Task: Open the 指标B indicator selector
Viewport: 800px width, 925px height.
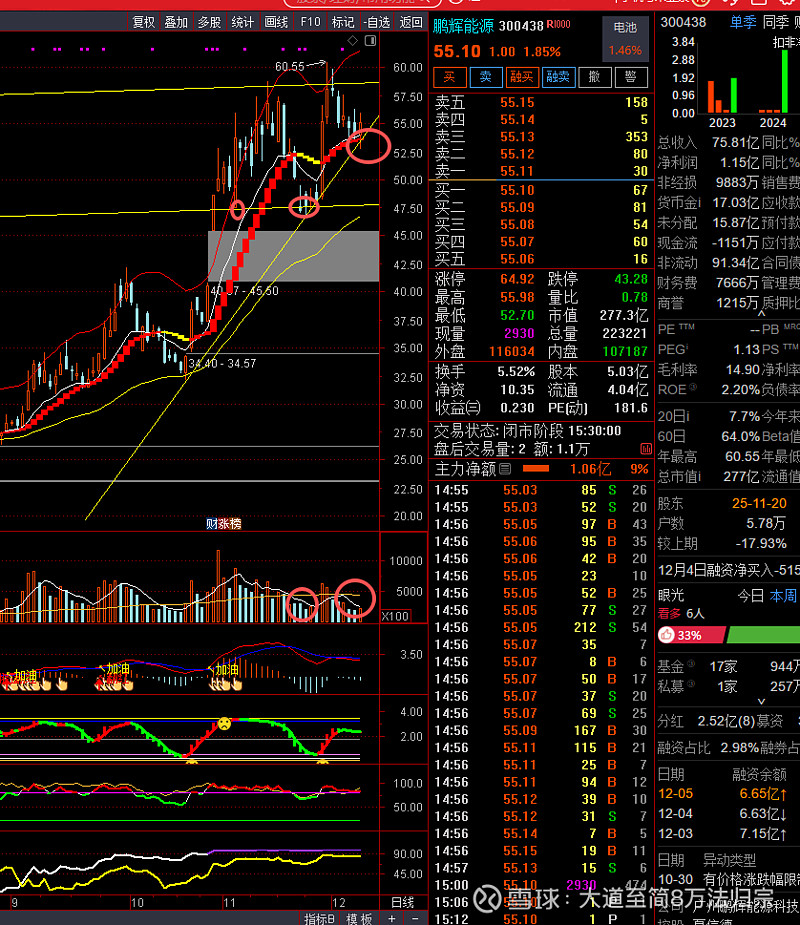Action: click(x=319, y=919)
